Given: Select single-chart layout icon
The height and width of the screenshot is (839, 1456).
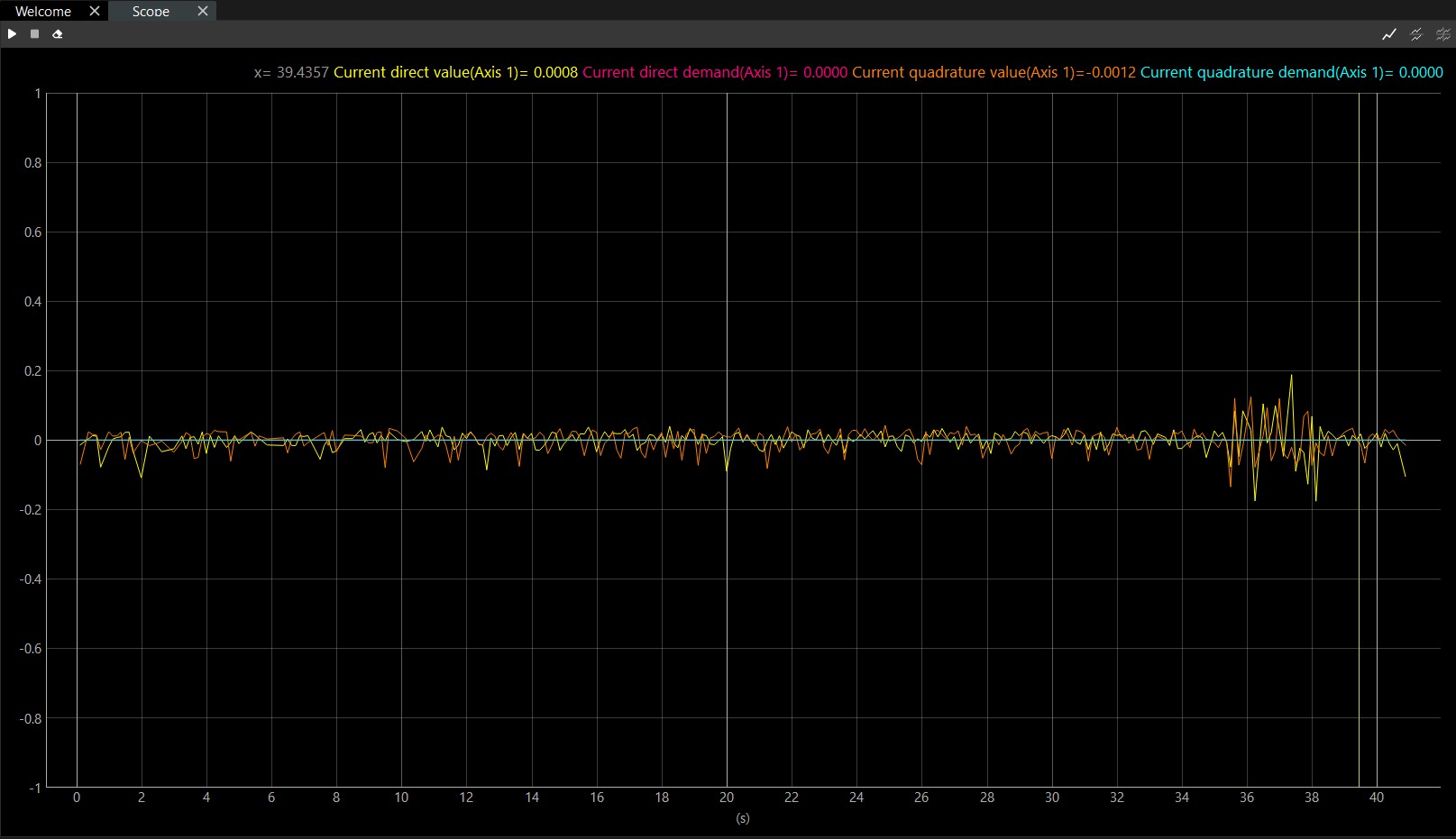Looking at the screenshot, I should click(x=1388, y=34).
